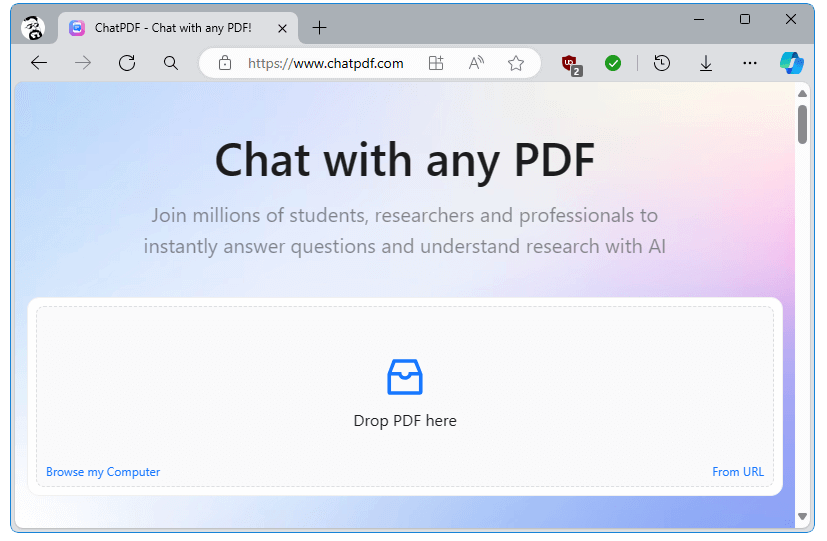This screenshot has height=541, width=827.
Task: Select the ChatPDF browser tab
Action: click(178, 28)
